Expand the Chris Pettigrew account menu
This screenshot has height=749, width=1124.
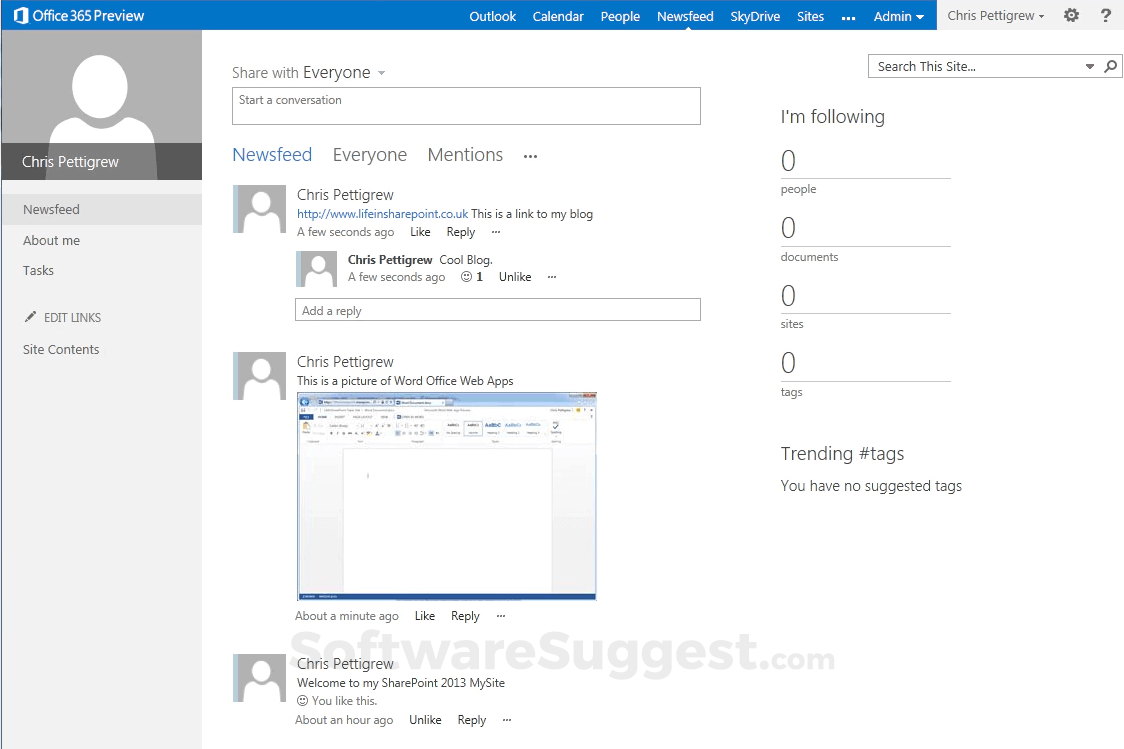[x=996, y=15]
